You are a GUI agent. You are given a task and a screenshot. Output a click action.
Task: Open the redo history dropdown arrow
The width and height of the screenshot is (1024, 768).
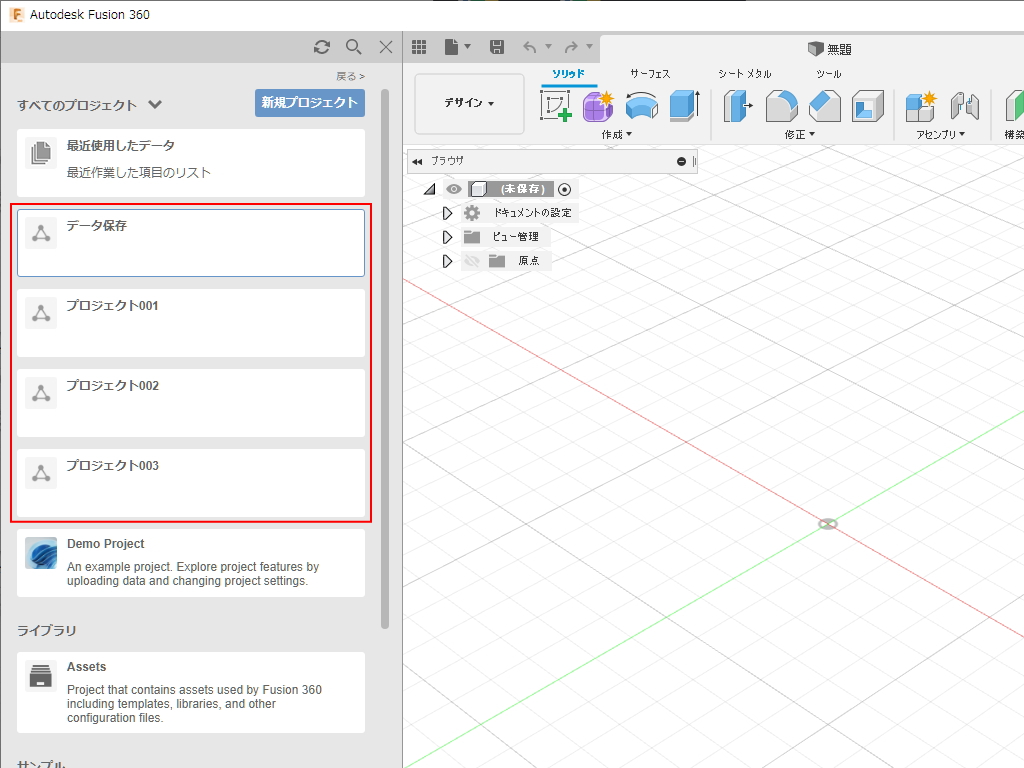pyautogui.click(x=589, y=46)
